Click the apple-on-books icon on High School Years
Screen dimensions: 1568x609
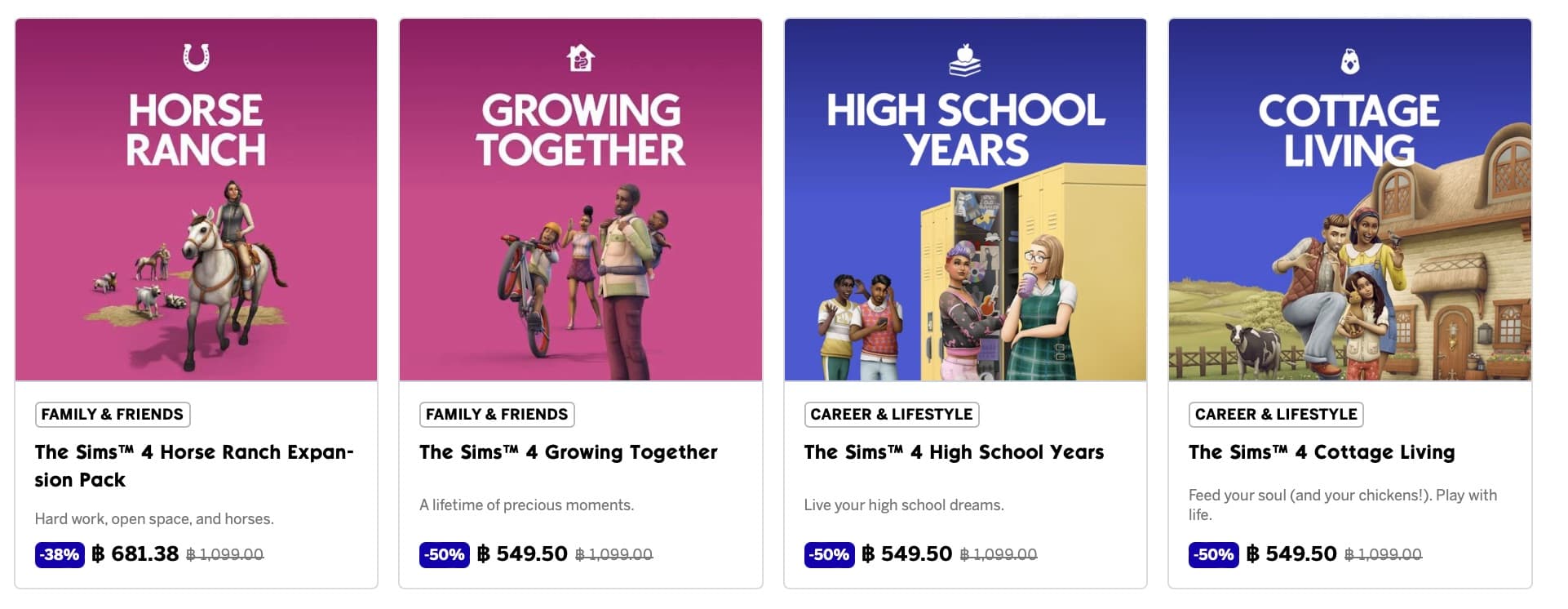(965, 60)
